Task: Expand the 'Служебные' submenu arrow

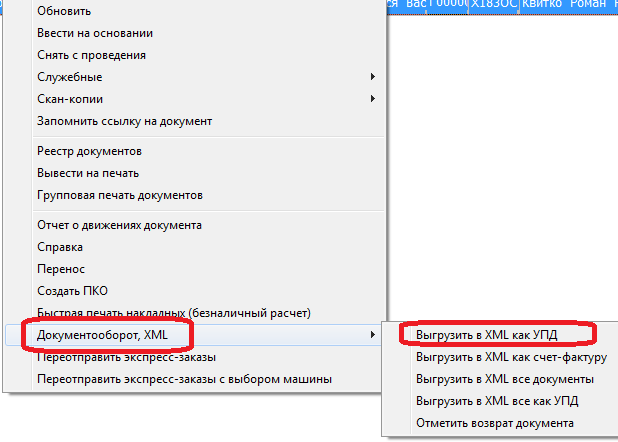Action: 372,77
